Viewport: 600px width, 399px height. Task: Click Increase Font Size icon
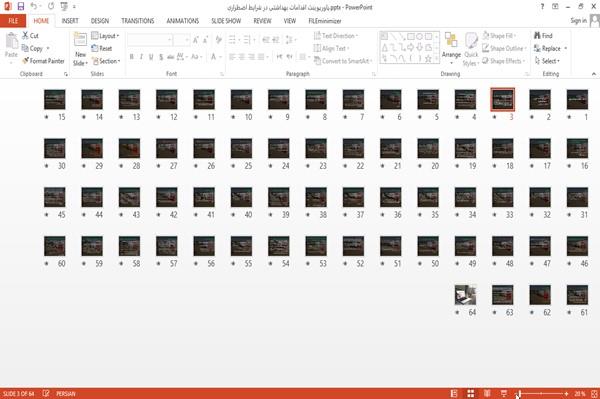point(196,40)
